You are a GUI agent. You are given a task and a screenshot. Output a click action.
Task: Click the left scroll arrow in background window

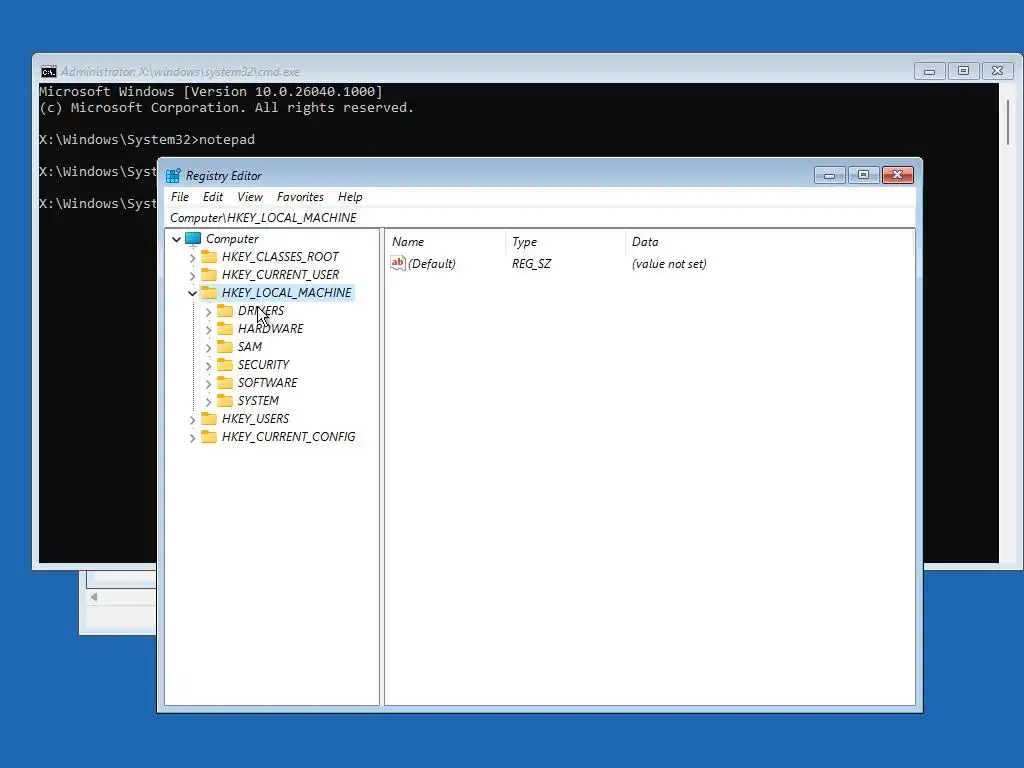point(94,597)
